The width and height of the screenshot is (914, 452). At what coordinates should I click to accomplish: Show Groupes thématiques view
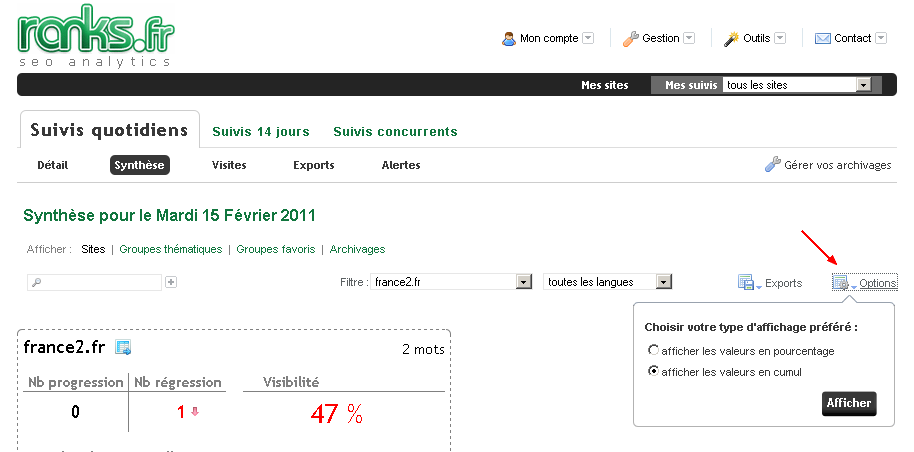(x=171, y=249)
